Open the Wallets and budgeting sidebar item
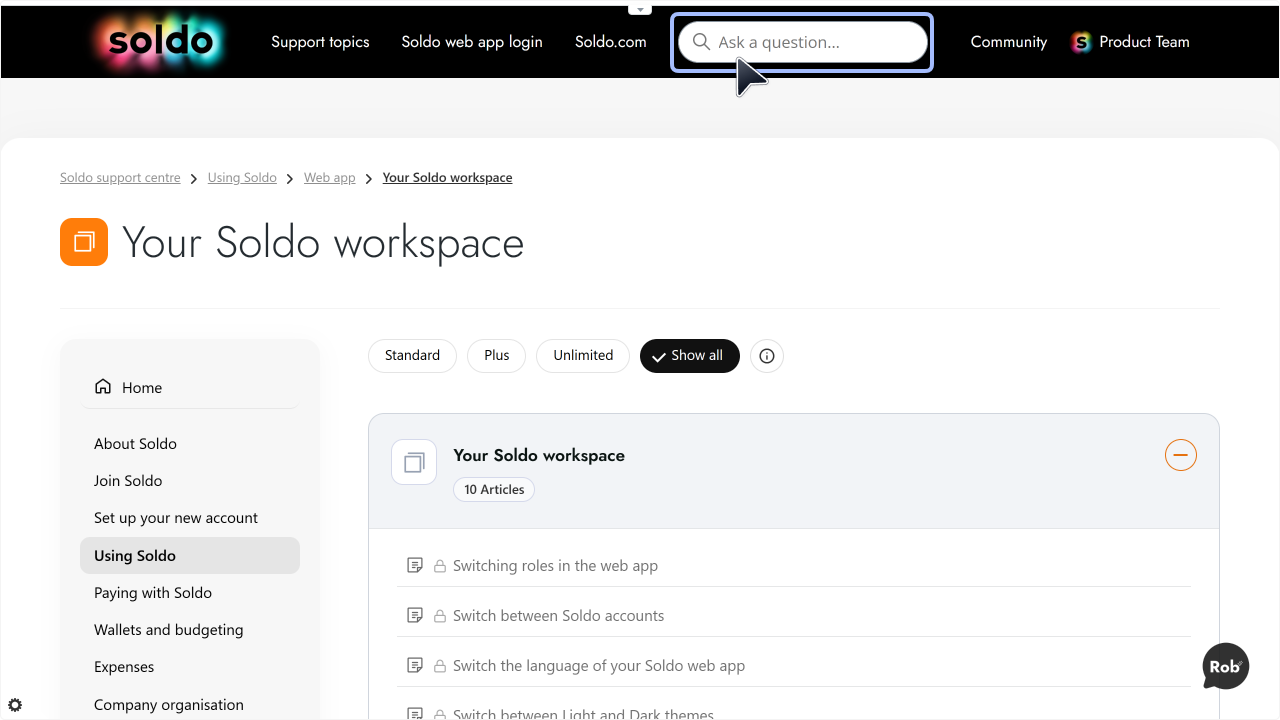 coord(169,630)
